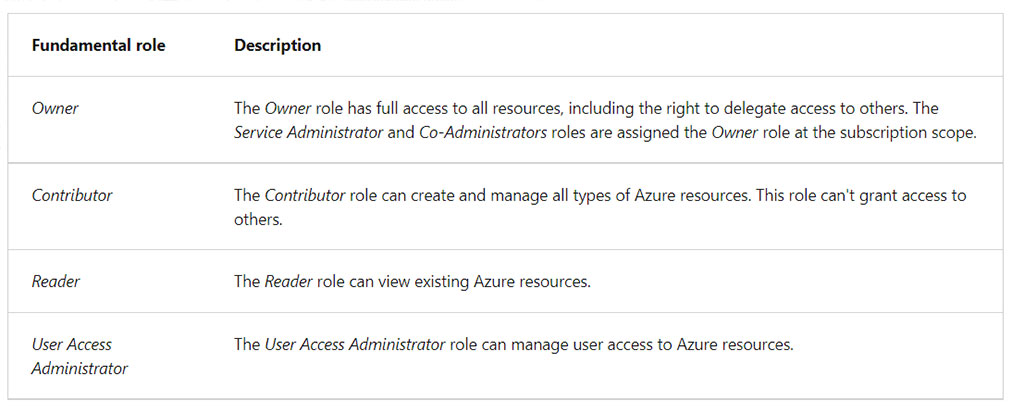The height and width of the screenshot is (413, 1024).
Task: Click italic "Contributor" in the Description column
Action: (x=304, y=196)
